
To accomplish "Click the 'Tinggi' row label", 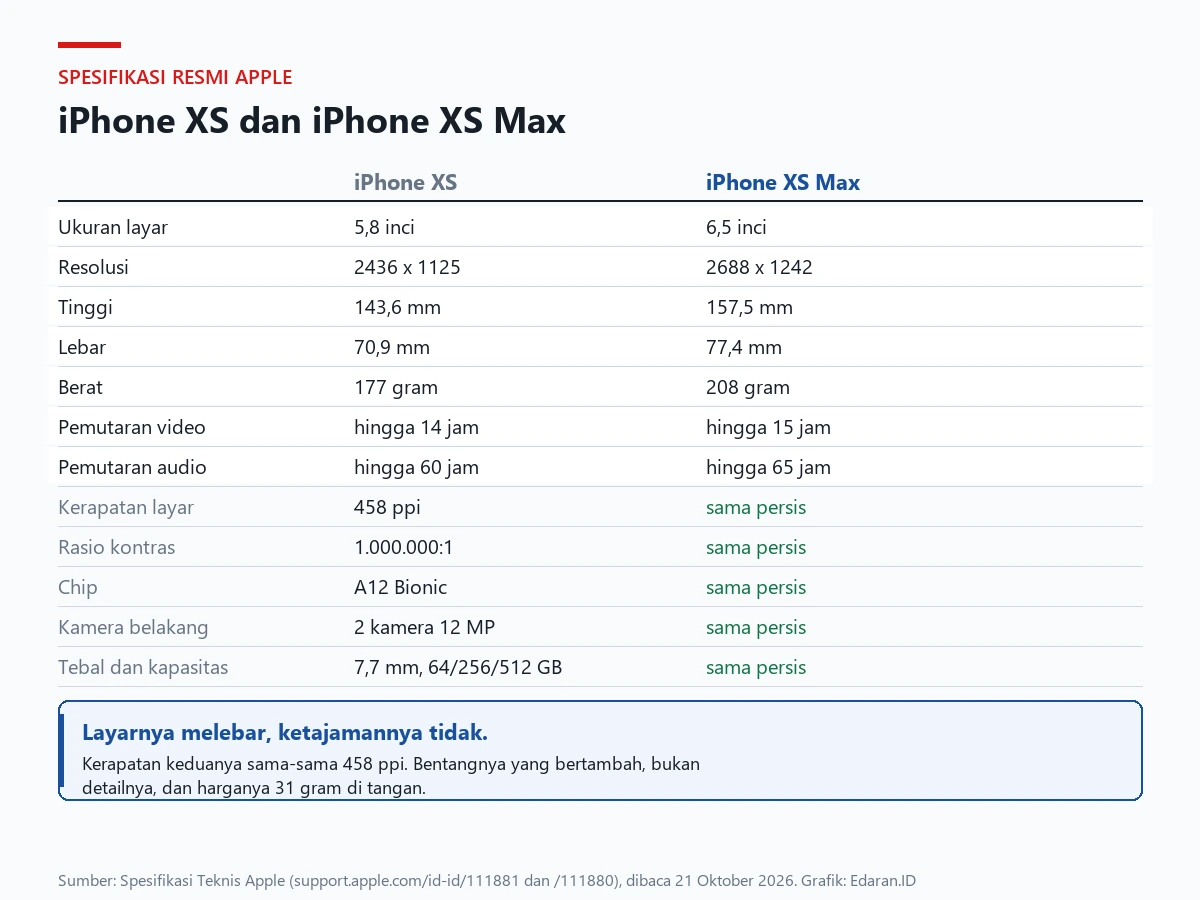I will (x=85, y=307).
